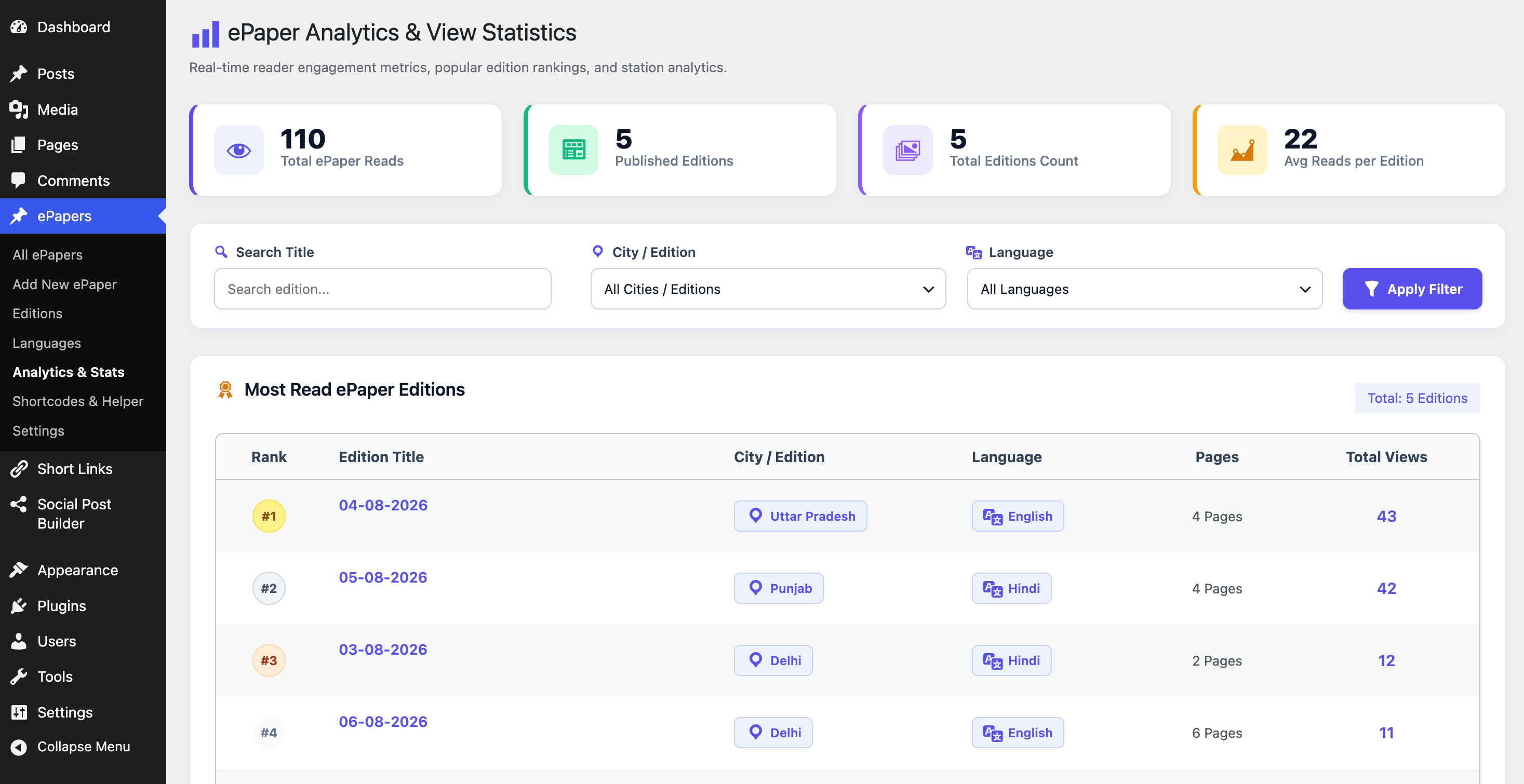Click the Delhi tag in 06-08-2026 row
Image resolution: width=1524 pixels, height=784 pixels.
pyautogui.click(x=773, y=733)
